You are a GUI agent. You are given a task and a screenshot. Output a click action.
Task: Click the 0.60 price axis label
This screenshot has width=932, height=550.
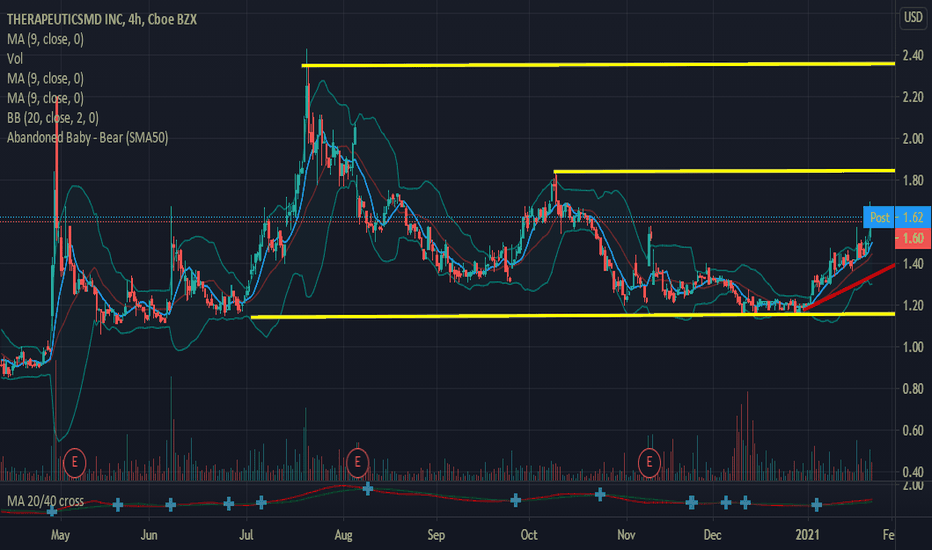[x=913, y=430]
